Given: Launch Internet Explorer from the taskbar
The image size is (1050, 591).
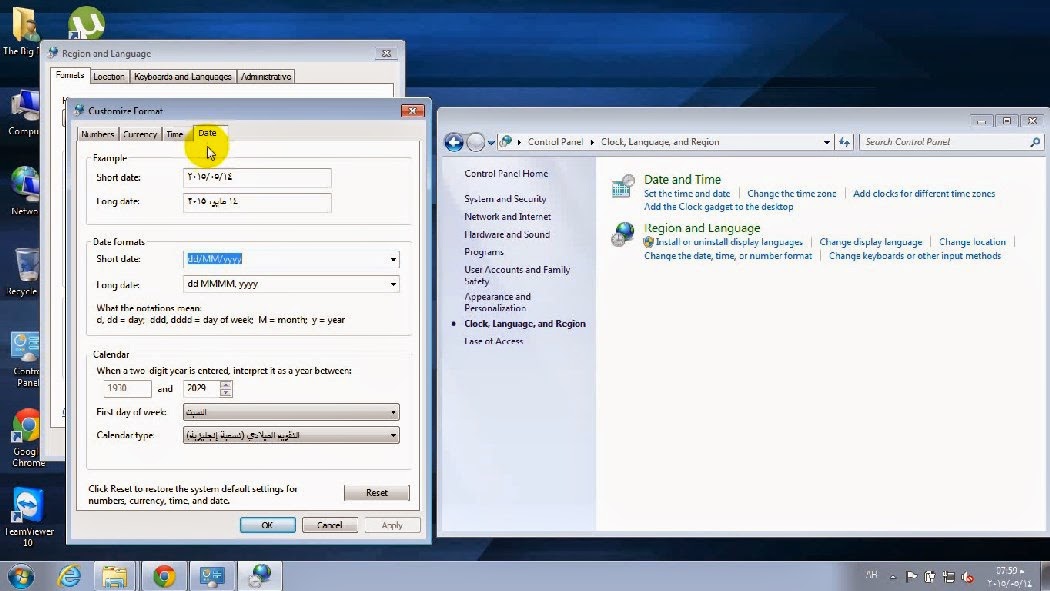Looking at the screenshot, I should click(69, 576).
